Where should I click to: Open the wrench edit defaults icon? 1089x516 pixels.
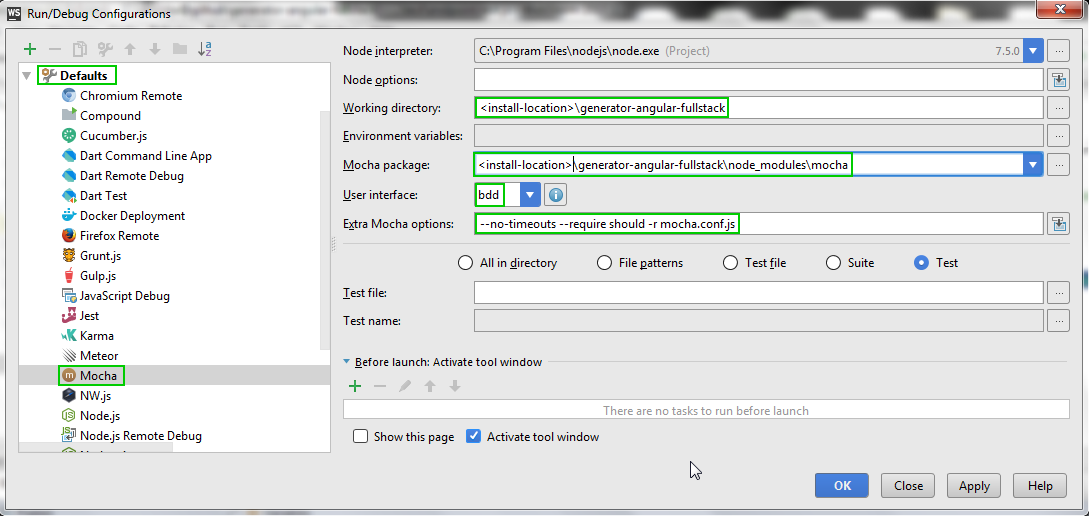point(105,49)
